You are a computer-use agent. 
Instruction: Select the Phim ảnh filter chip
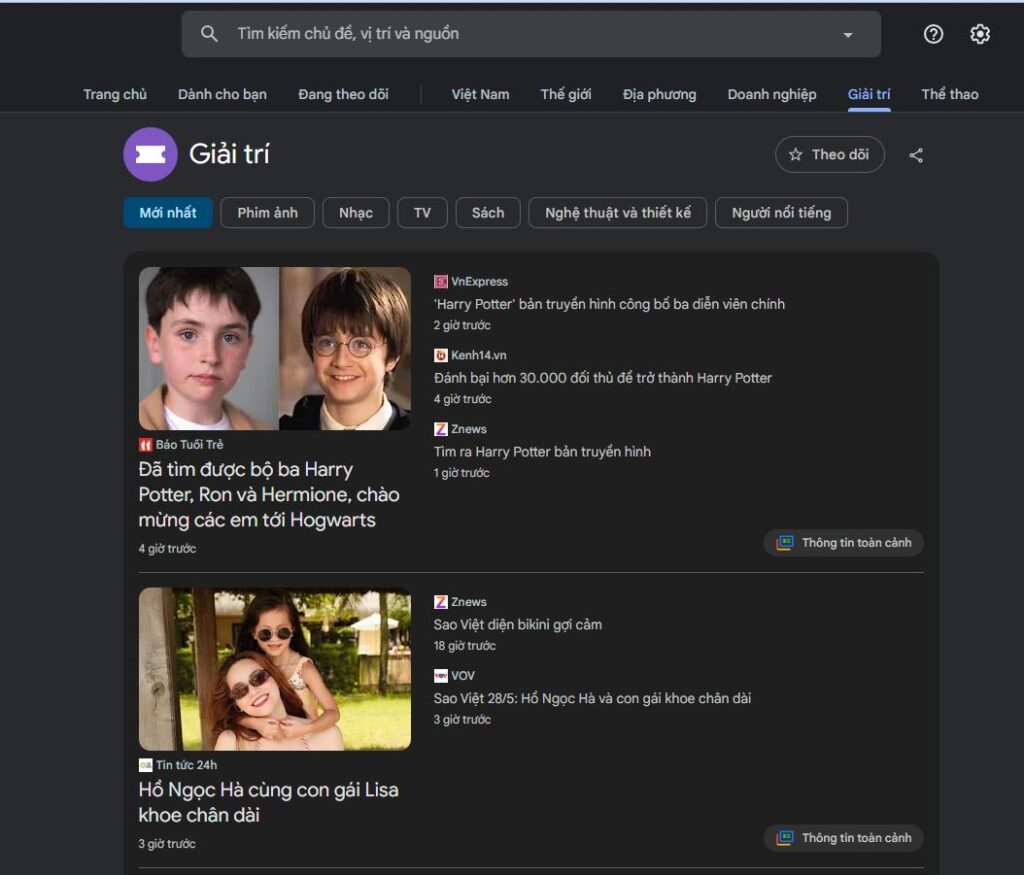tap(267, 213)
